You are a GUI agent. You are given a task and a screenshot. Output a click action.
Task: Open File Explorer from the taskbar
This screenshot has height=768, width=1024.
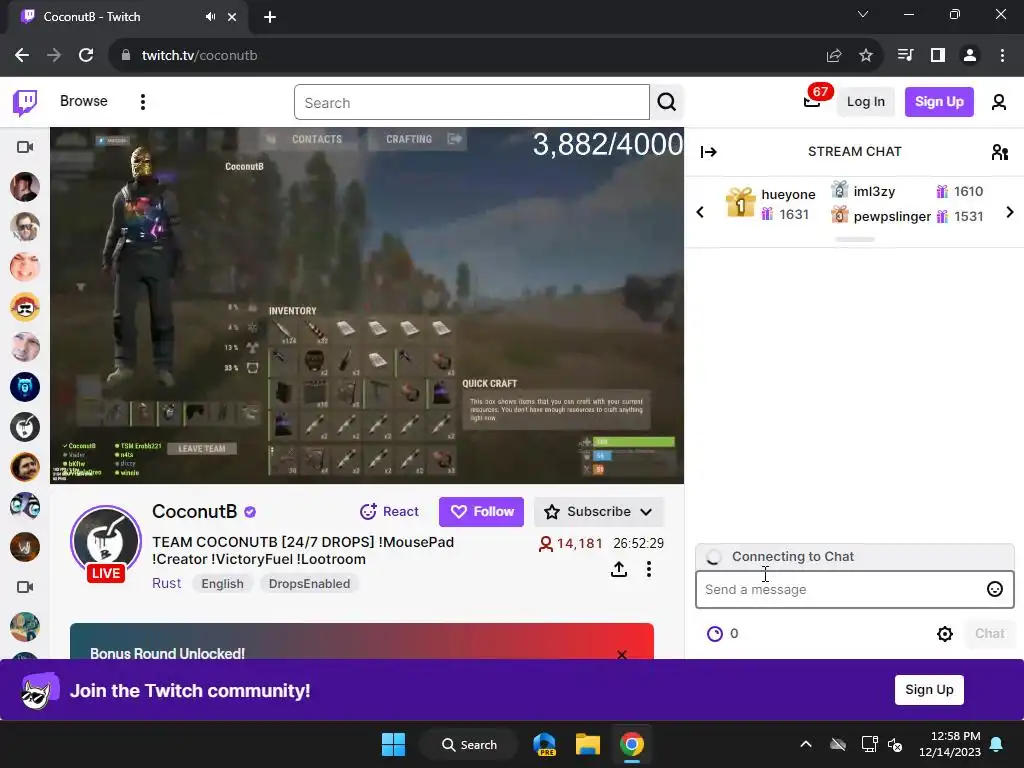tap(588, 744)
